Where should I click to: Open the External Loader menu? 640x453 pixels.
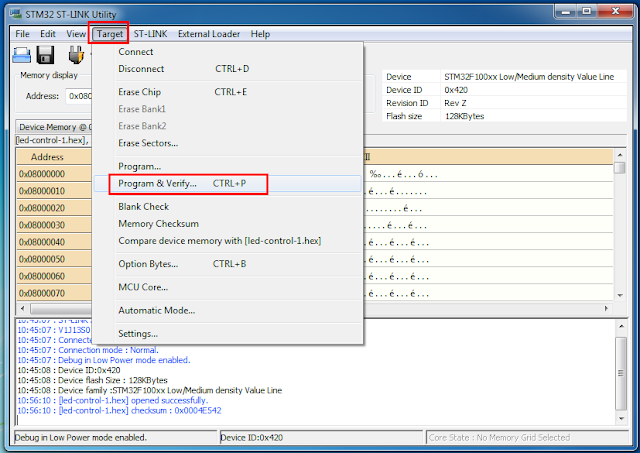point(209,34)
